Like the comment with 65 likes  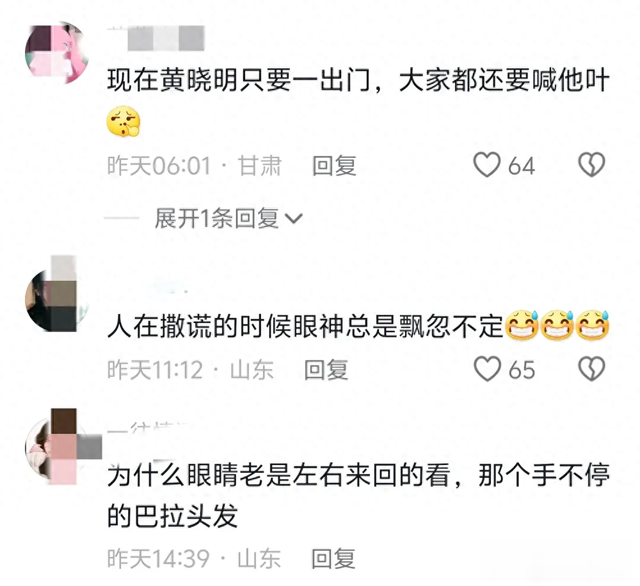pos(487,369)
